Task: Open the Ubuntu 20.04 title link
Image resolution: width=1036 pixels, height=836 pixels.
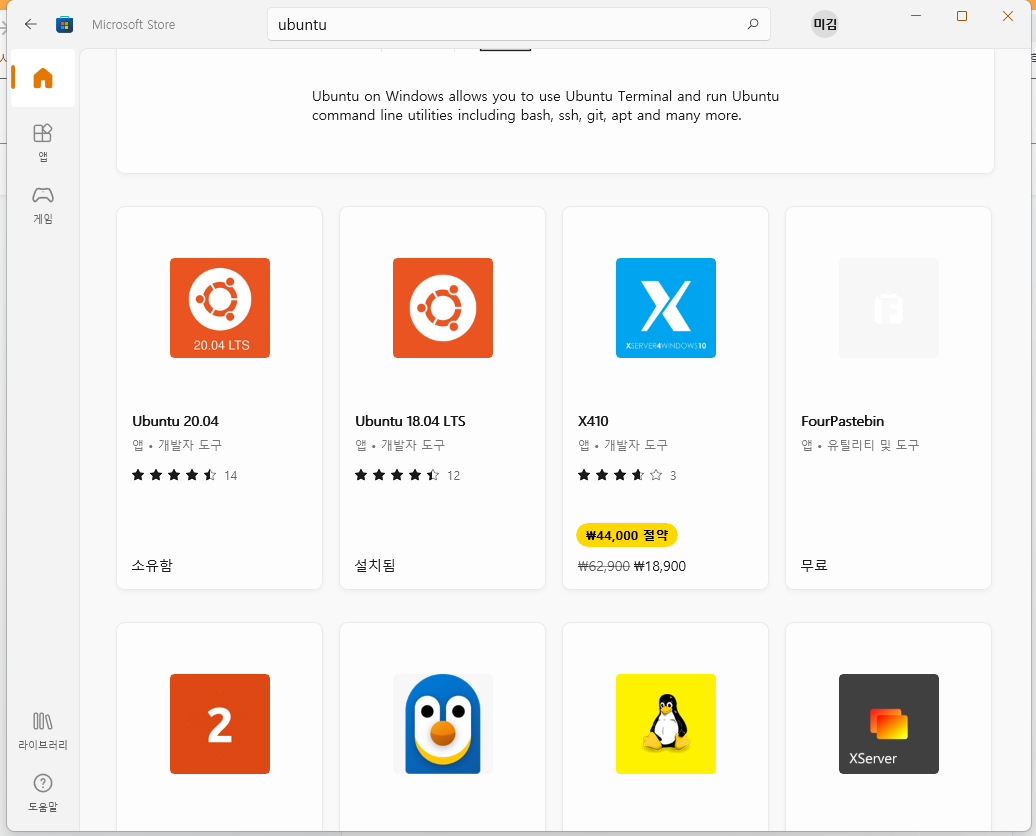Action: coord(175,421)
